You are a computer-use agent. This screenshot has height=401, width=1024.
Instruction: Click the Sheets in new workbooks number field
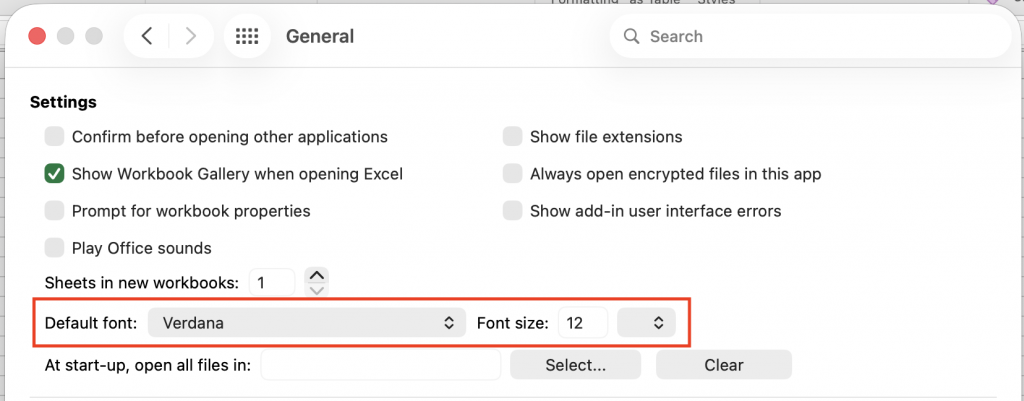click(x=271, y=283)
